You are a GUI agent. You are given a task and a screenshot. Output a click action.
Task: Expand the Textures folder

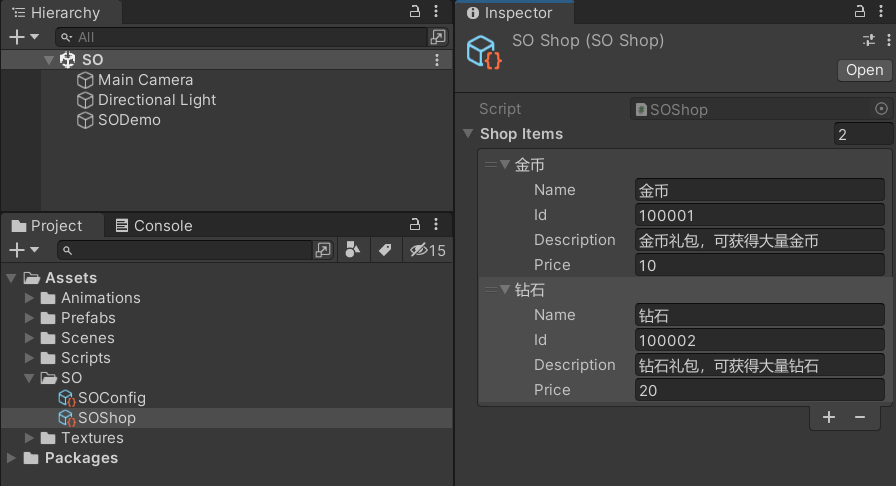pyautogui.click(x=29, y=438)
